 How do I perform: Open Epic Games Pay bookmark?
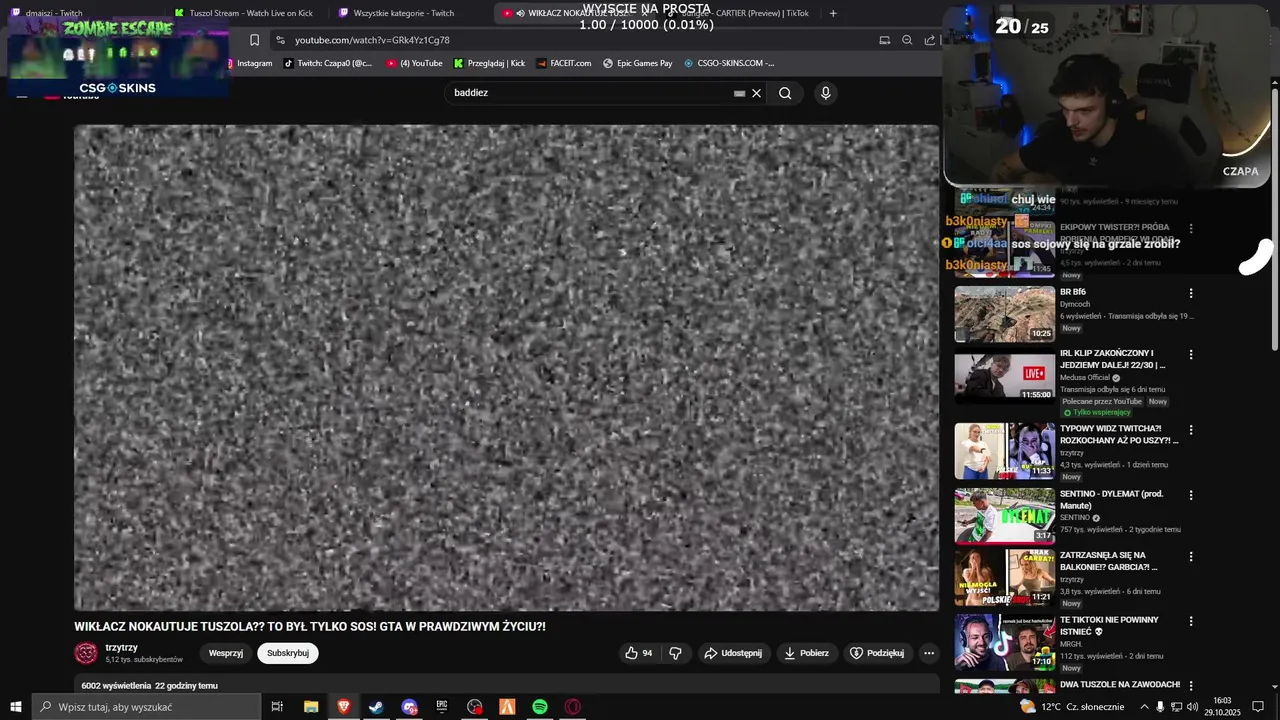(x=638, y=63)
